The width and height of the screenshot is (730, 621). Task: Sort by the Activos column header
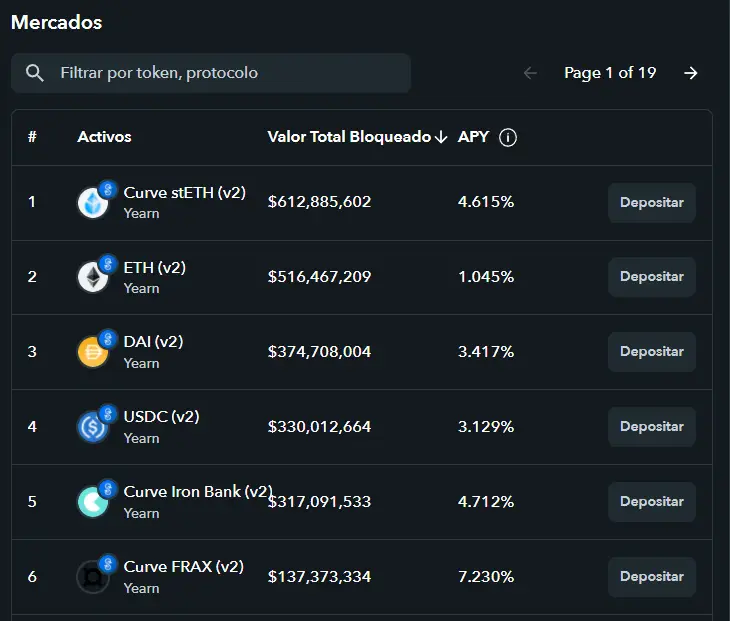pyautogui.click(x=104, y=137)
